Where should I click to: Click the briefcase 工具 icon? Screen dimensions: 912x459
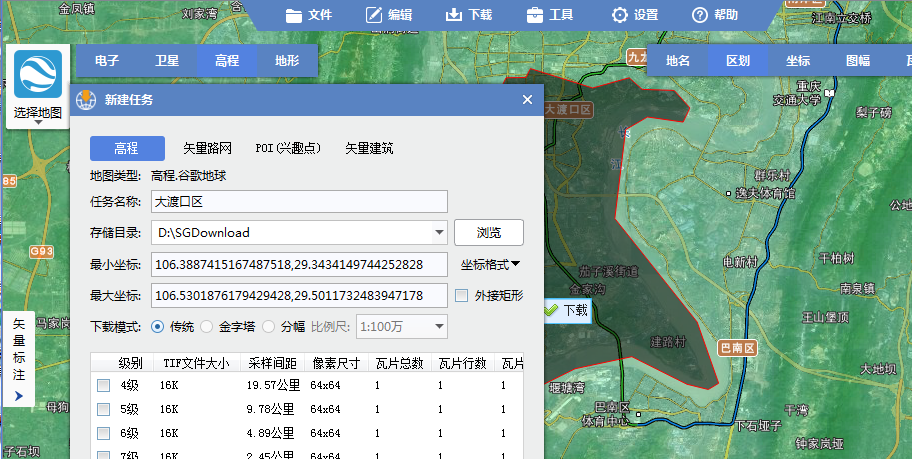point(535,15)
